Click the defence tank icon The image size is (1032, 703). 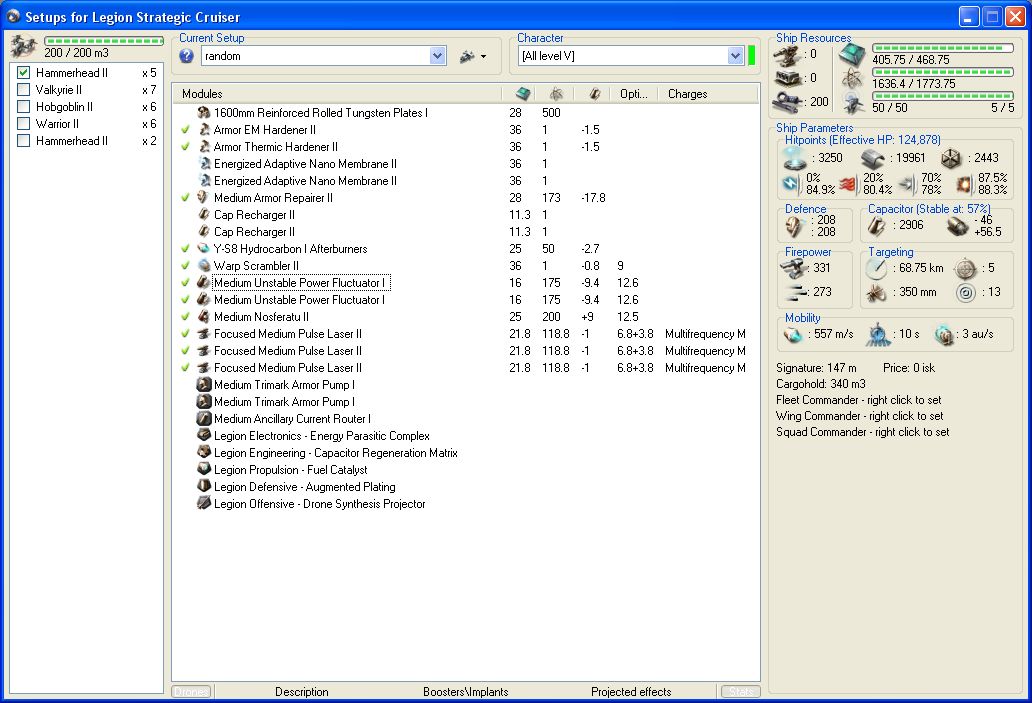[x=795, y=226]
